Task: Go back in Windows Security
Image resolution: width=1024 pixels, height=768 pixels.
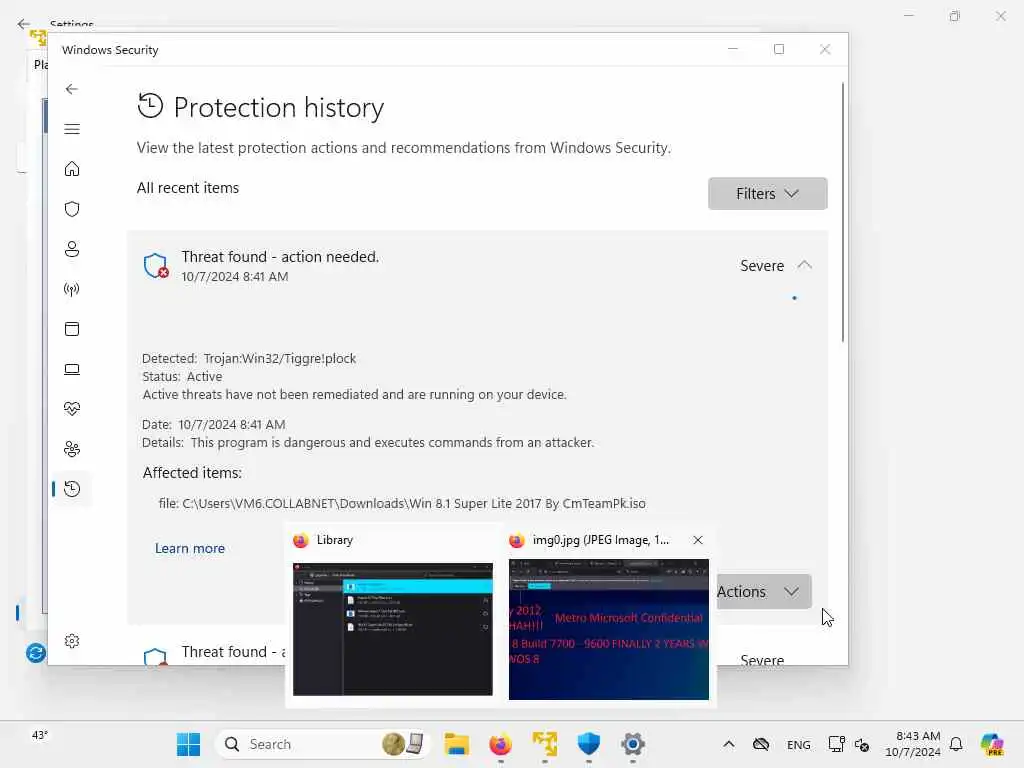Action: click(72, 89)
